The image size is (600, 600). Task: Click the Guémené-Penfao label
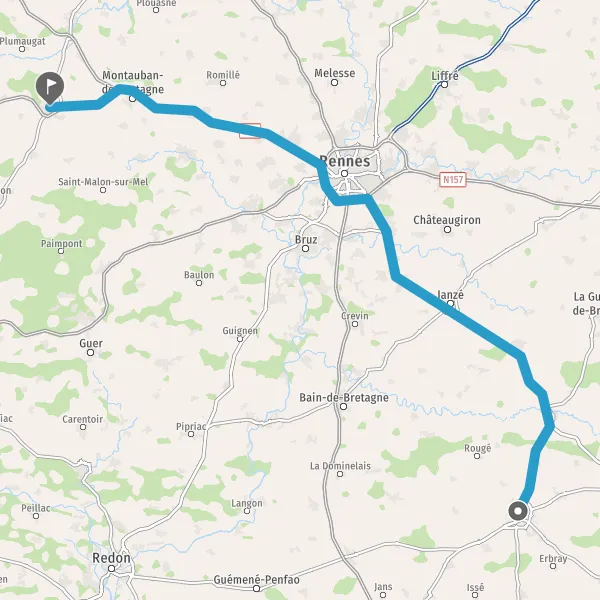click(x=256, y=579)
